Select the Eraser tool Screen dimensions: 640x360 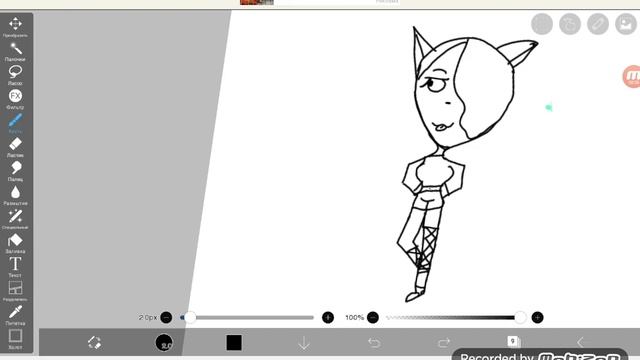click(x=16, y=147)
